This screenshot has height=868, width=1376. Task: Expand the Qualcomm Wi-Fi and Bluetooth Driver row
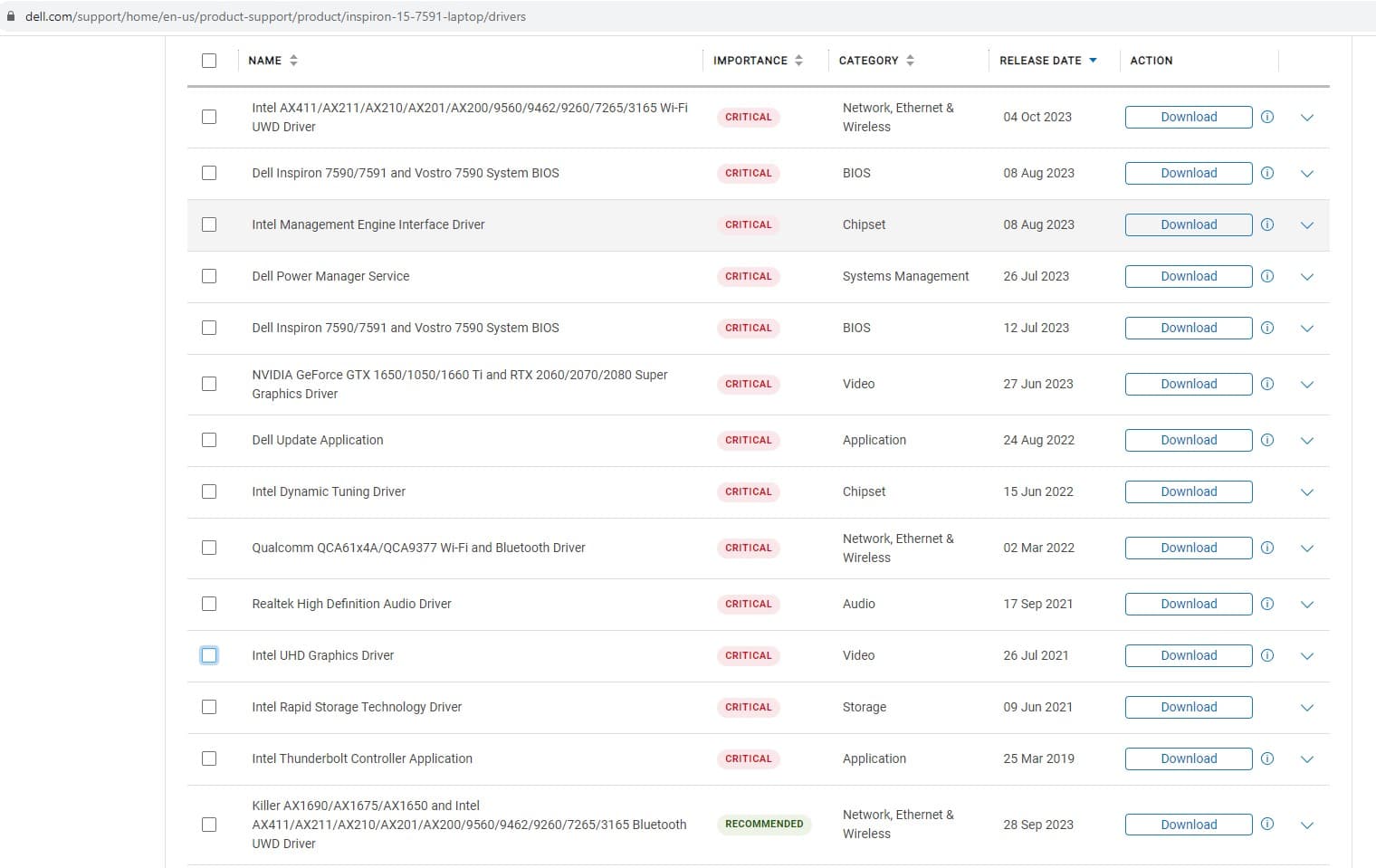click(1306, 548)
